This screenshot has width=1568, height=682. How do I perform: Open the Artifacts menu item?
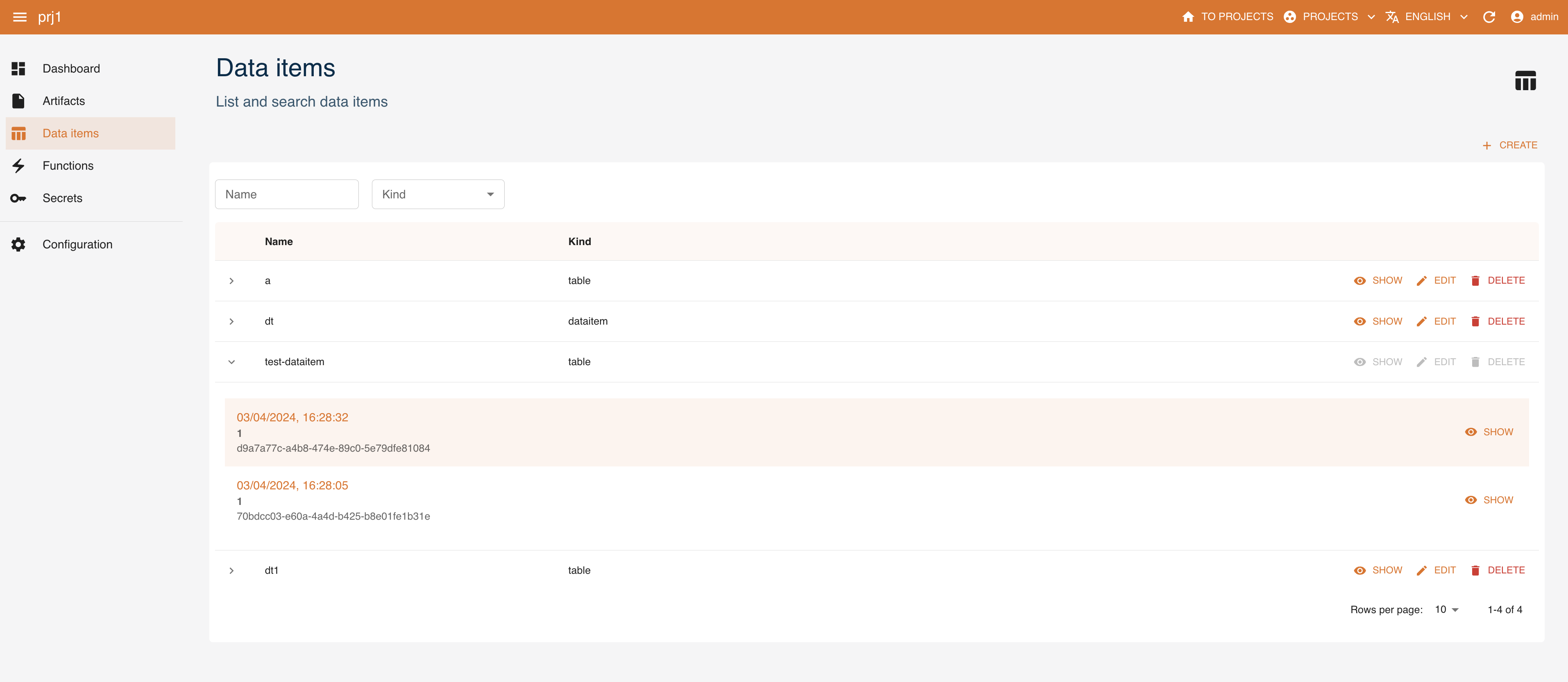[x=63, y=101]
